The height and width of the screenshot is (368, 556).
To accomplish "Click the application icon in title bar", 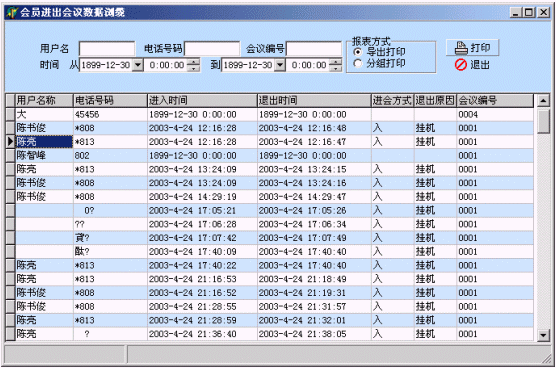I will point(12,12).
